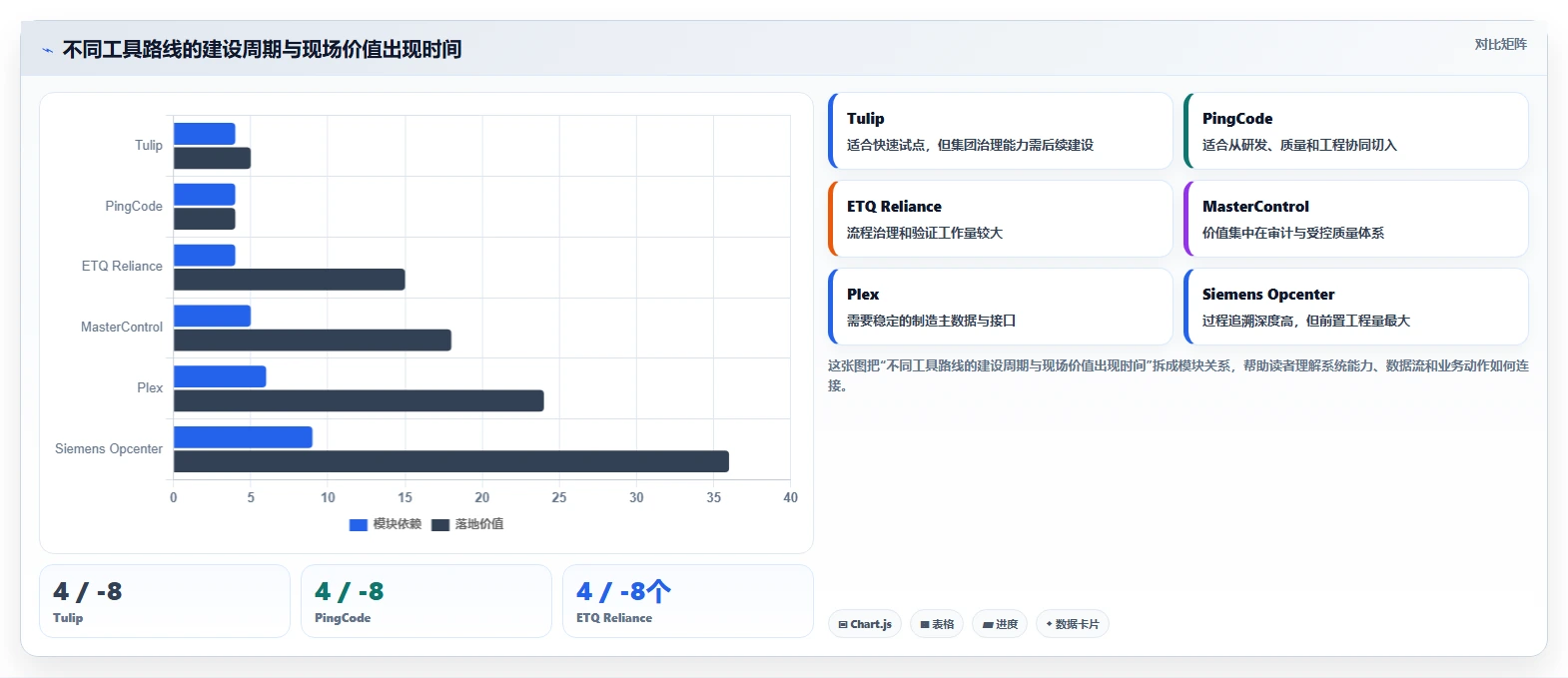Click the text 适合快速试点，但集团治理能力需后续建设

coord(970,145)
